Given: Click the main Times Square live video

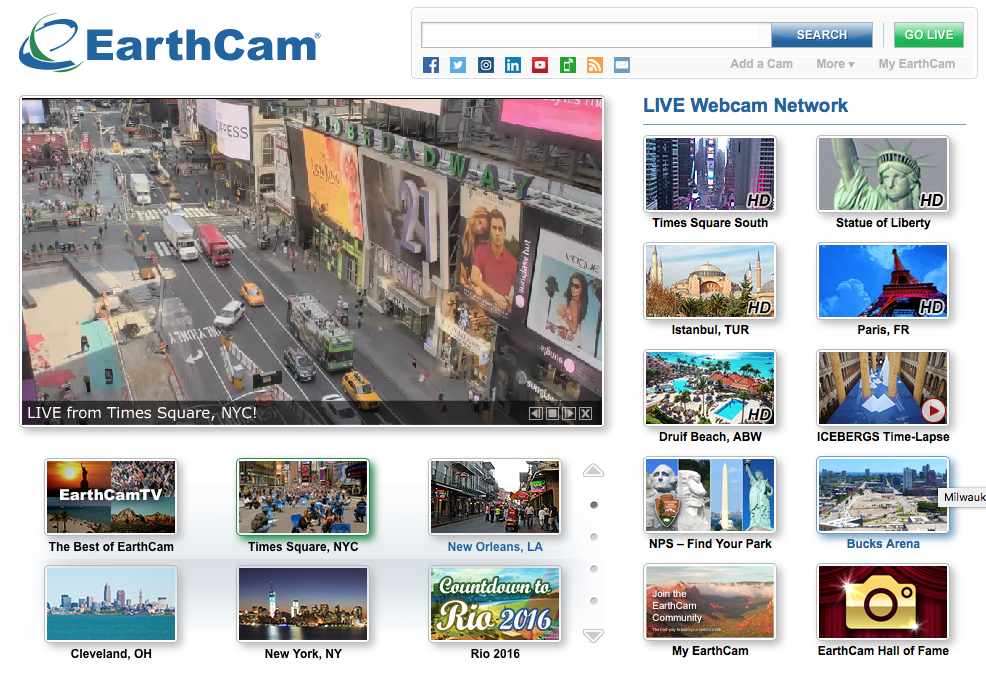Looking at the screenshot, I should click(312, 261).
